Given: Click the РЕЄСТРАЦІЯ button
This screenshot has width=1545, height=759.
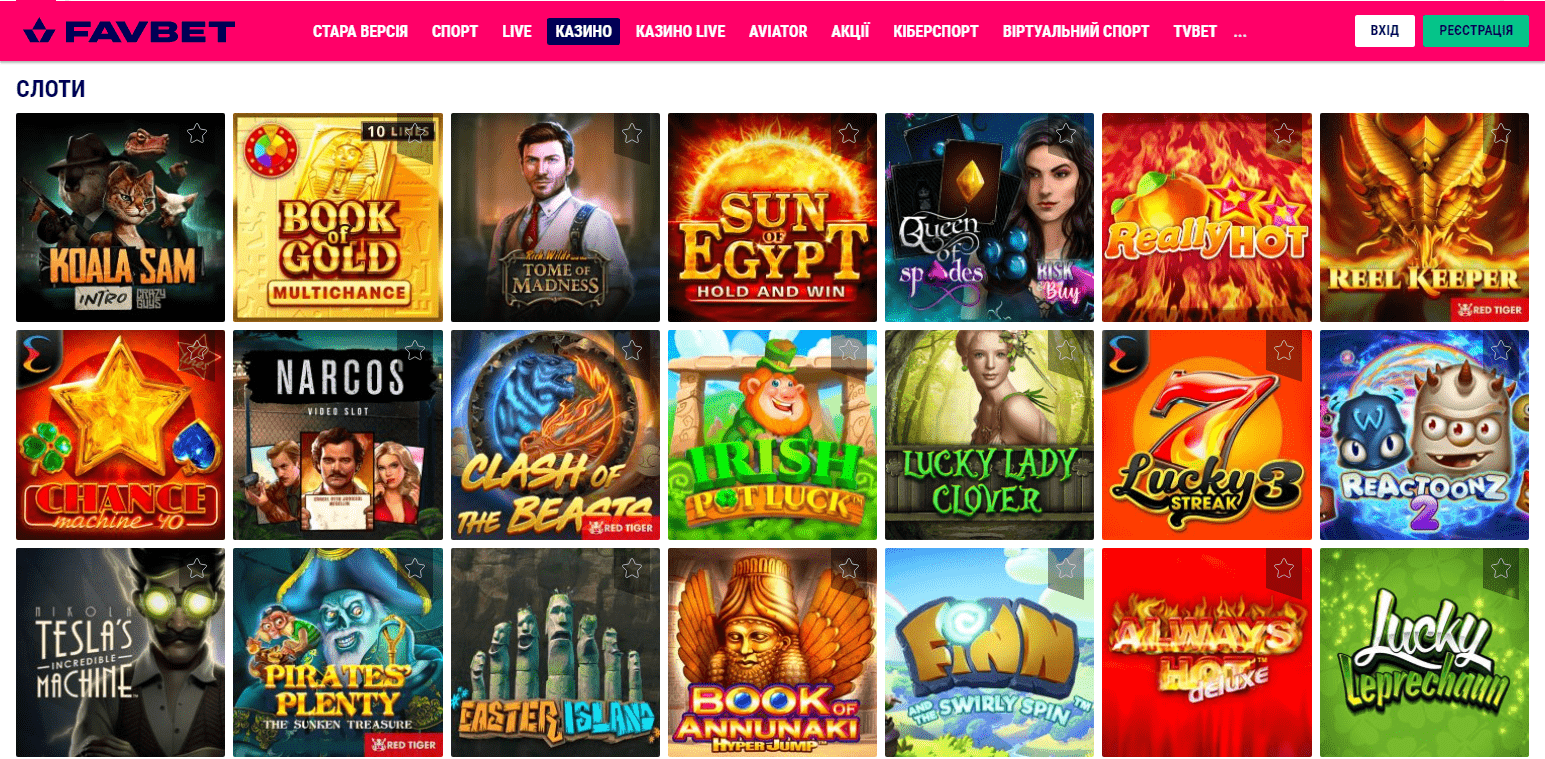Looking at the screenshot, I should [x=1476, y=31].
